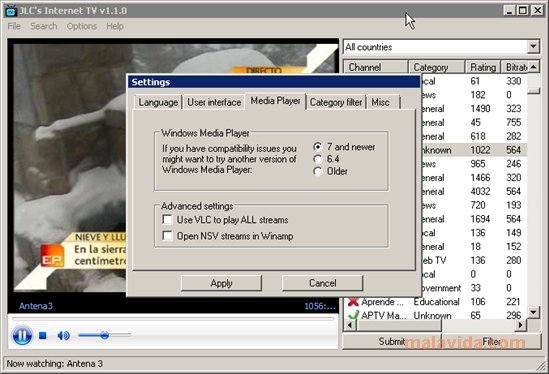Open the Search menu
Screen dimensions: 549x374
[x=44, y=26]
